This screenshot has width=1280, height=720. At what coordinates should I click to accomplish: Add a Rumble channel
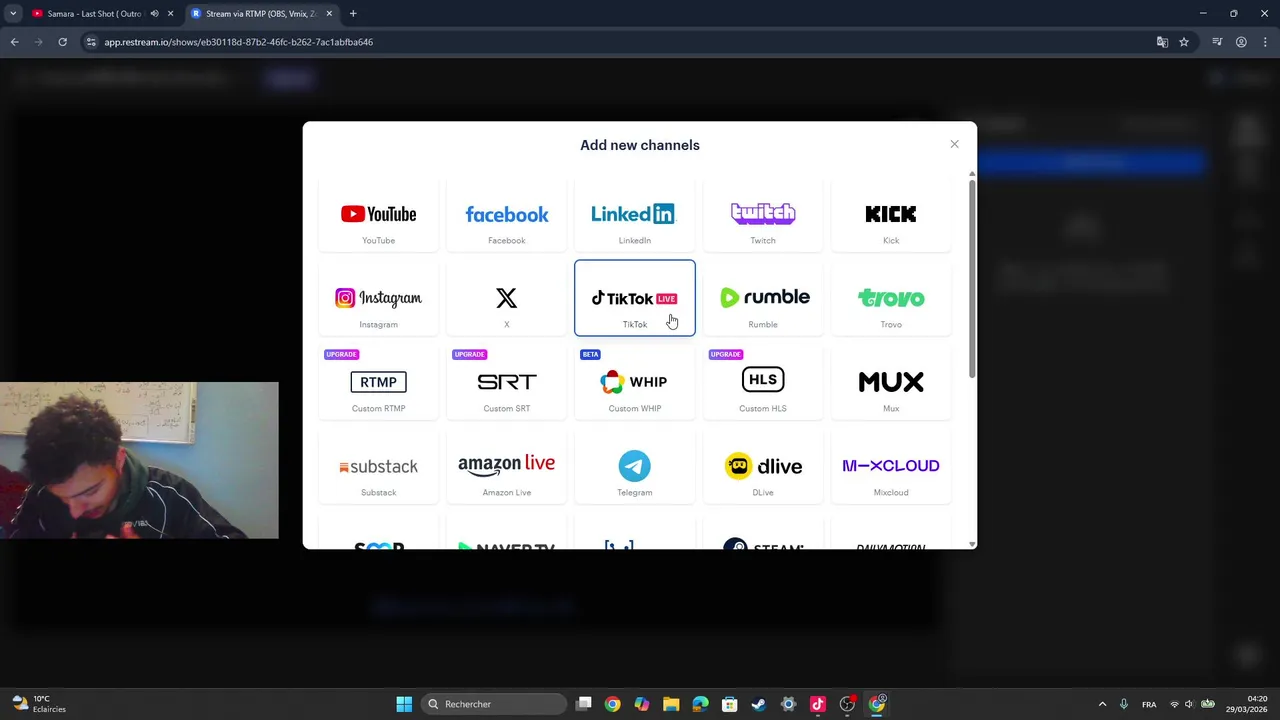(x=763, y=298)
